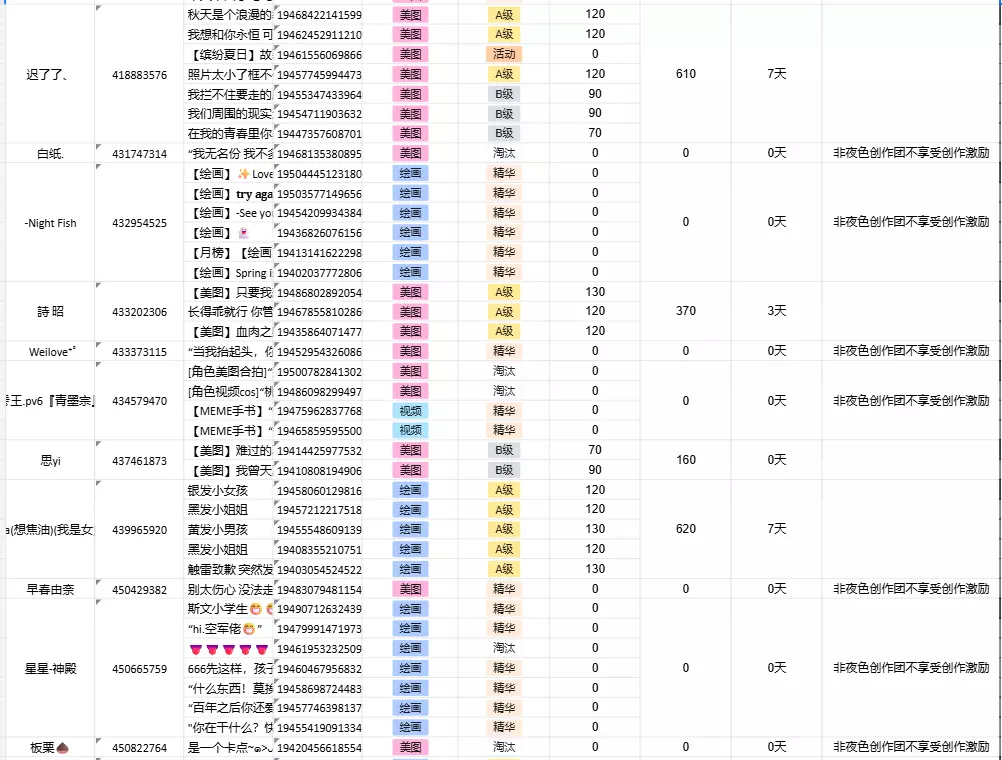
Task: Click ID cell 439965920
Action: pos(139,530)
